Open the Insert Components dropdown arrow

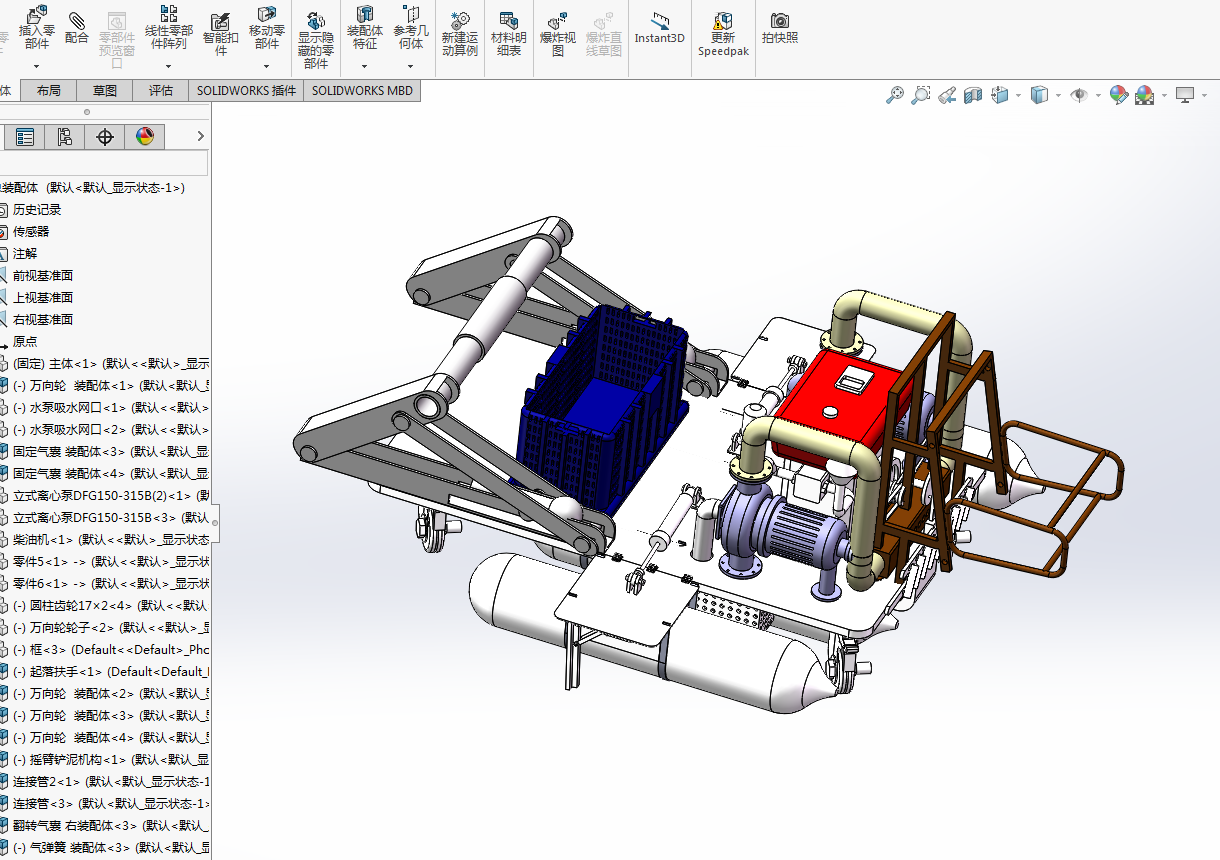tap(37, 67)
